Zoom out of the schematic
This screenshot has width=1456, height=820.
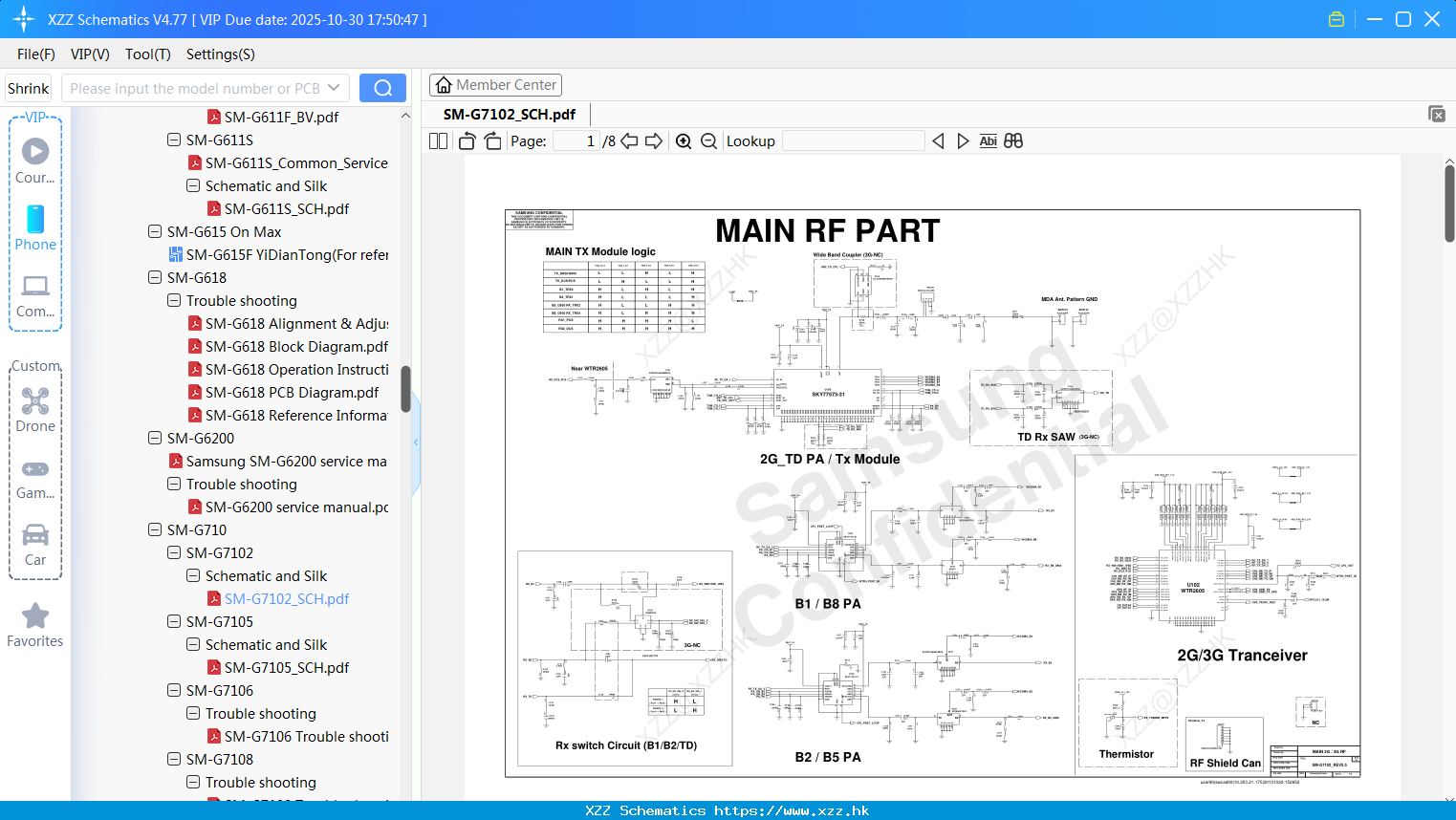click(x=708, y=140)
